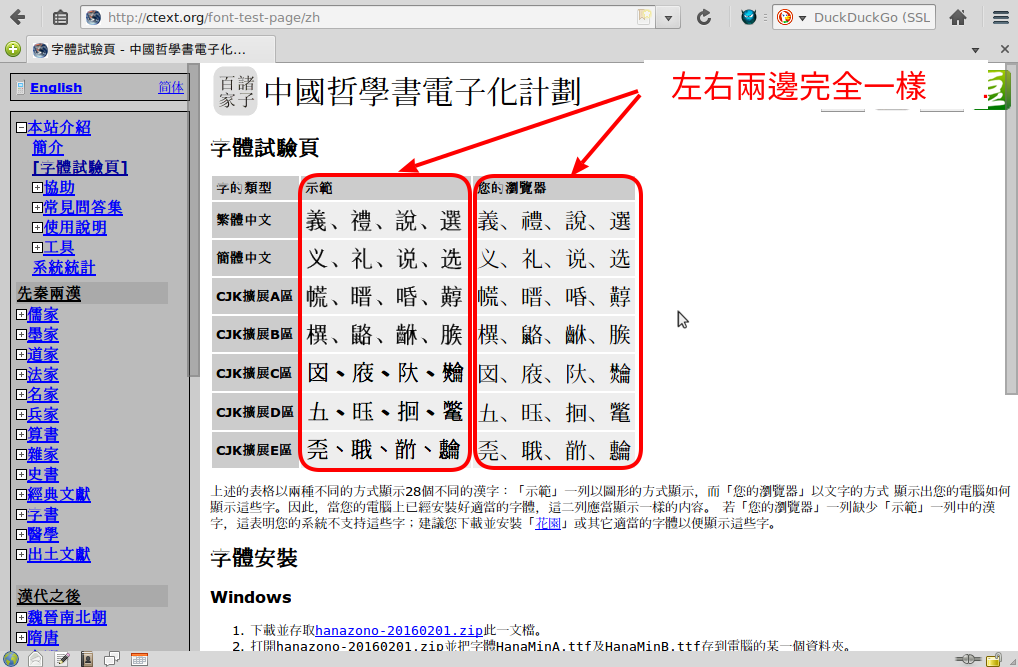The height and width of the screenshot is (667, 1018).
Task: Open the URL history dropdown arrow
Action: pyautogui.click(x=667, y=18)
